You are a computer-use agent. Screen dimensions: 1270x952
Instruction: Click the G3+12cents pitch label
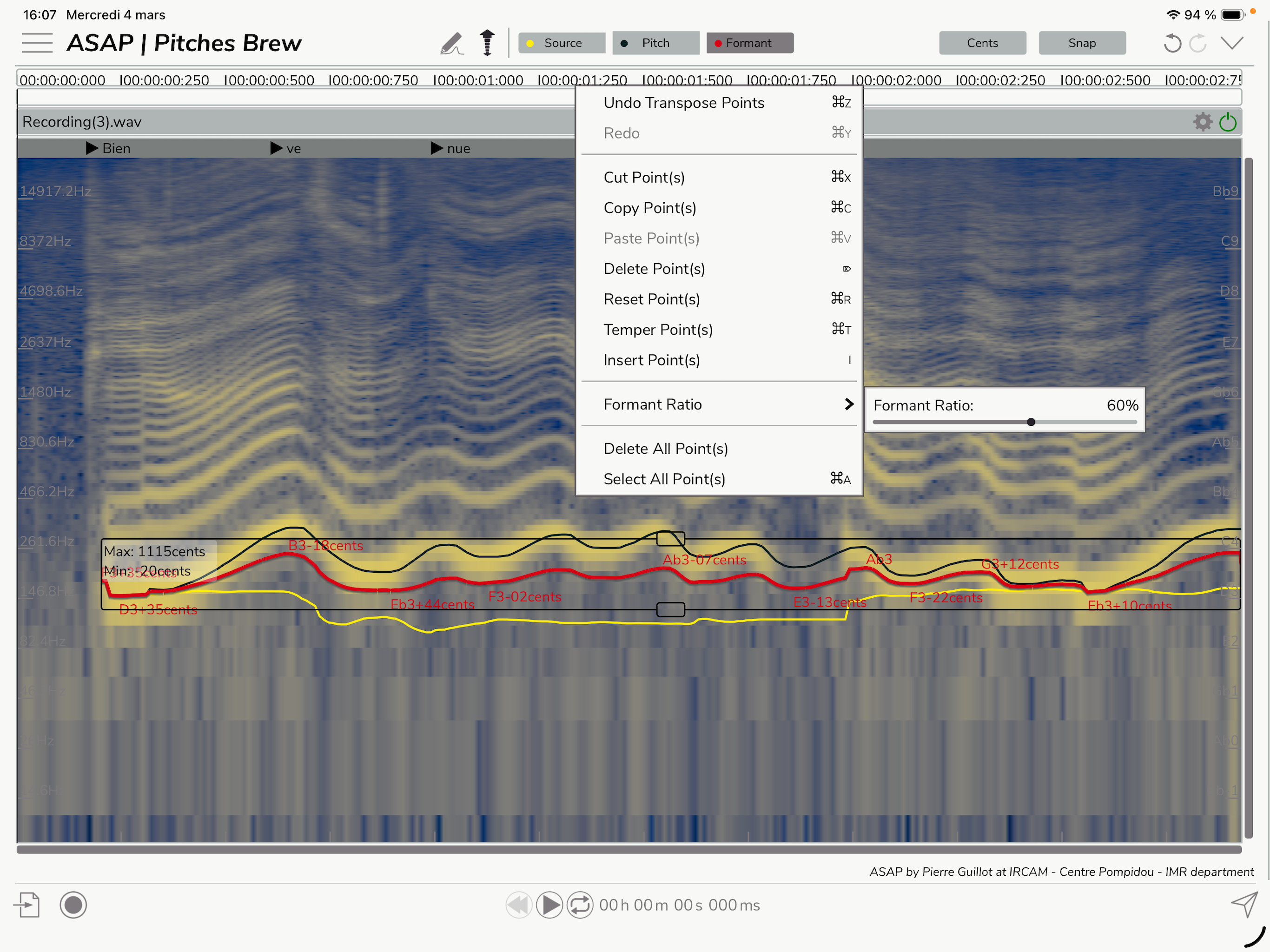pyautogui.click(x=1020, y=564)
